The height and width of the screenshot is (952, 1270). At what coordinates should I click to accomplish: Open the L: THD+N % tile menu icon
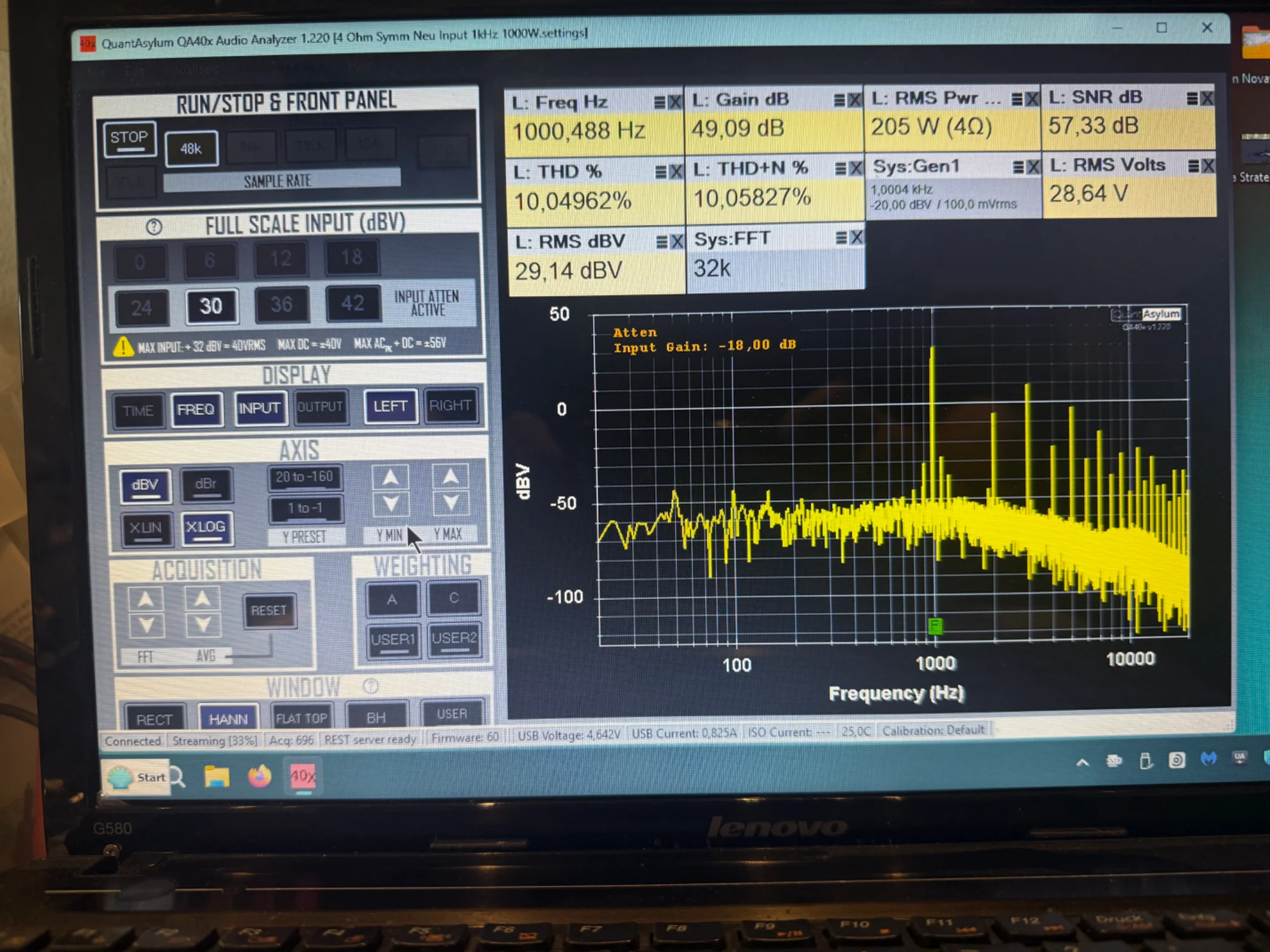point(841,169)
